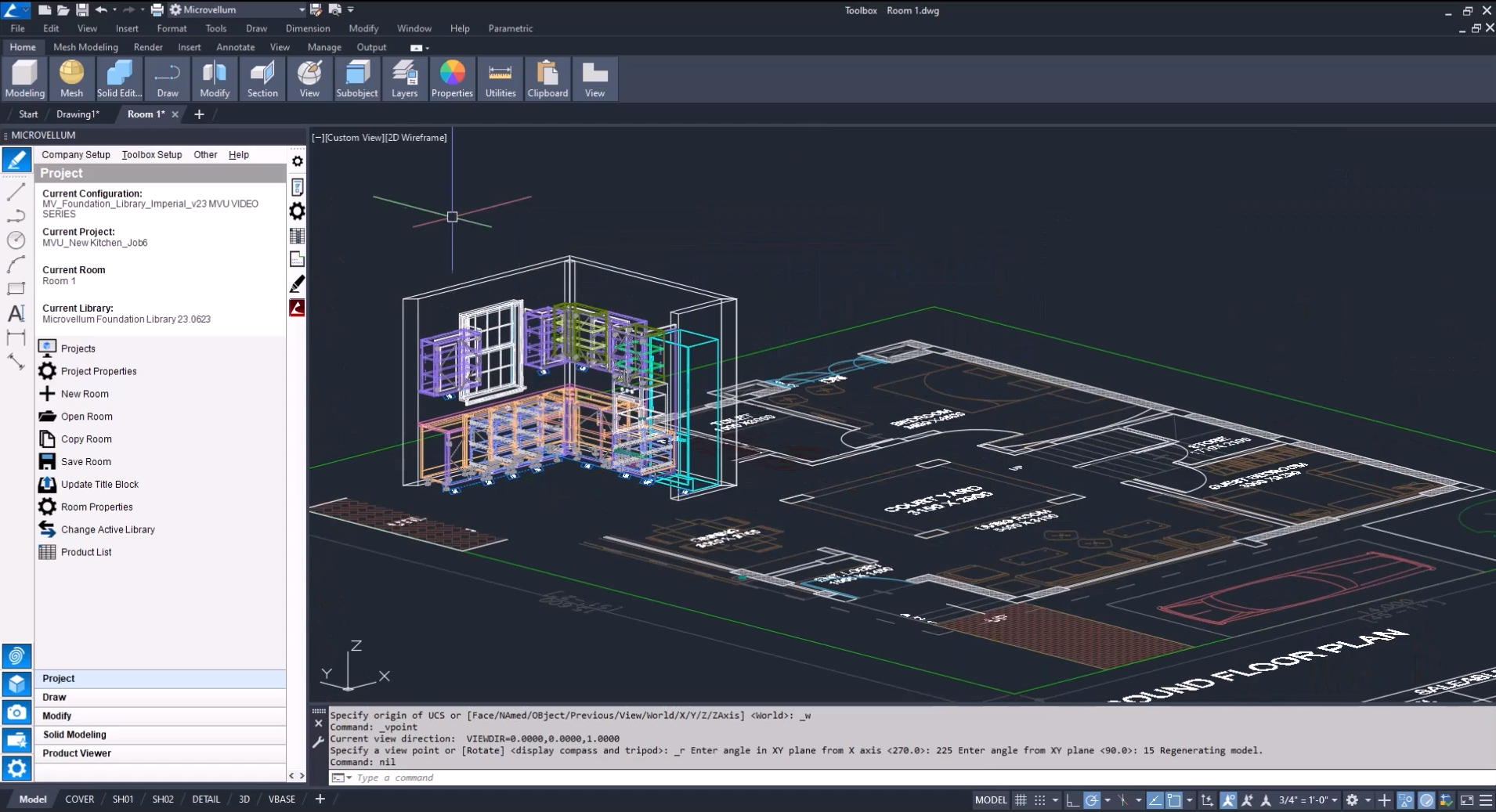Image resolution: width=1496 pixels, height=812 pixels.
Task: Click New Room in the Project panel
Action: [x=83, y=393]
